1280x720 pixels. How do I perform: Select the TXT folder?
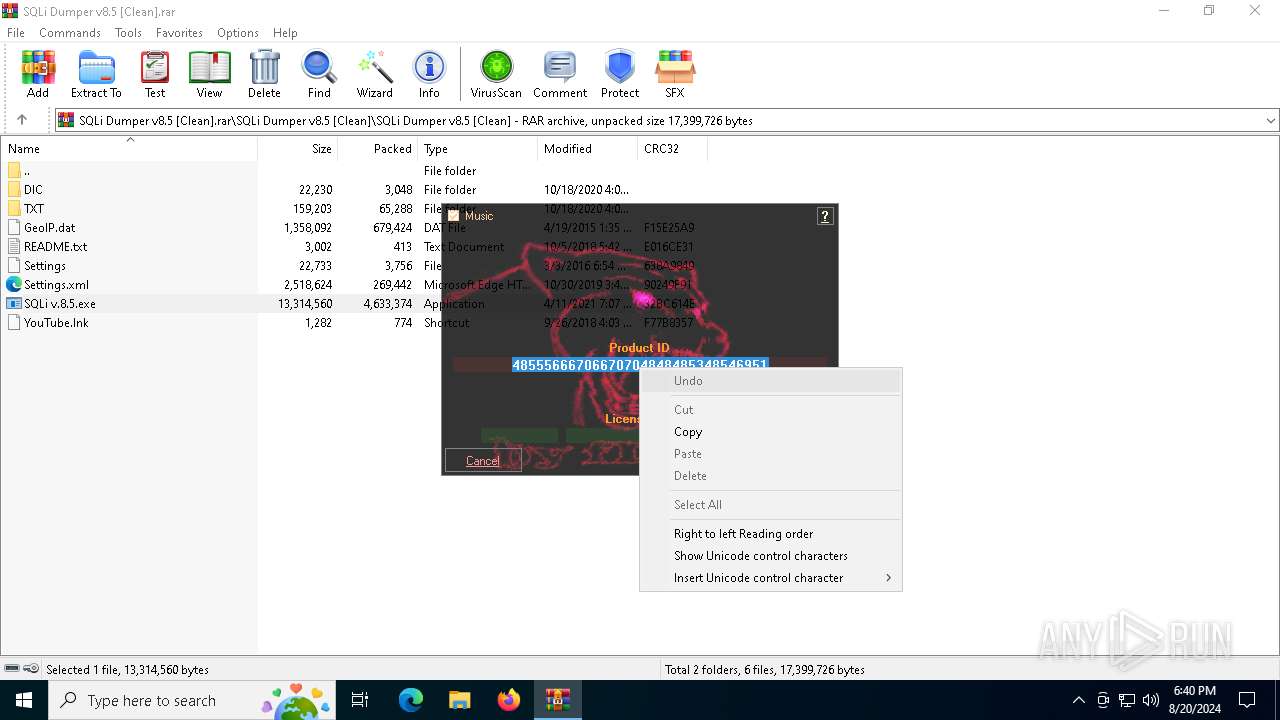click(x=34, y=209)
